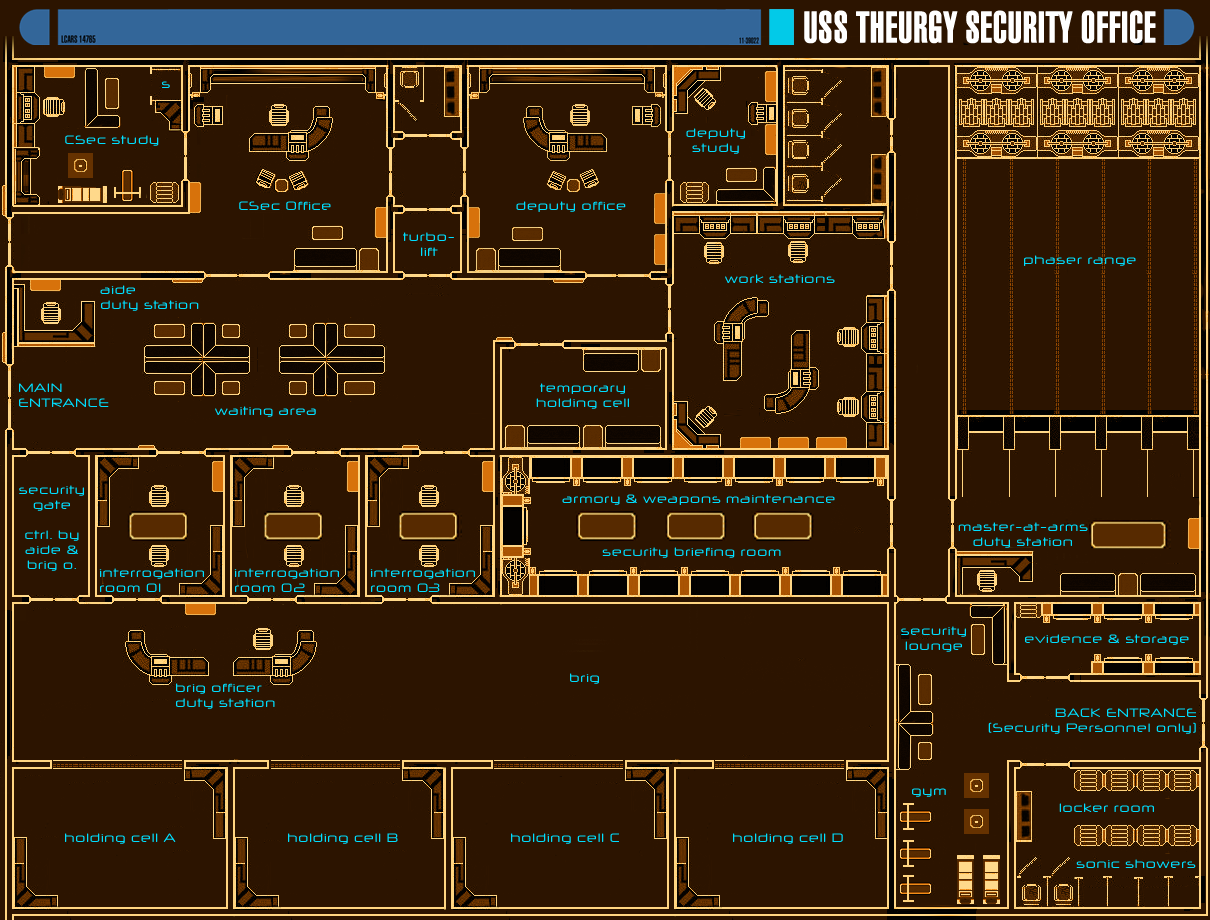Select the "CSec Office" label

pyautogui.click(x=285, y=206)
